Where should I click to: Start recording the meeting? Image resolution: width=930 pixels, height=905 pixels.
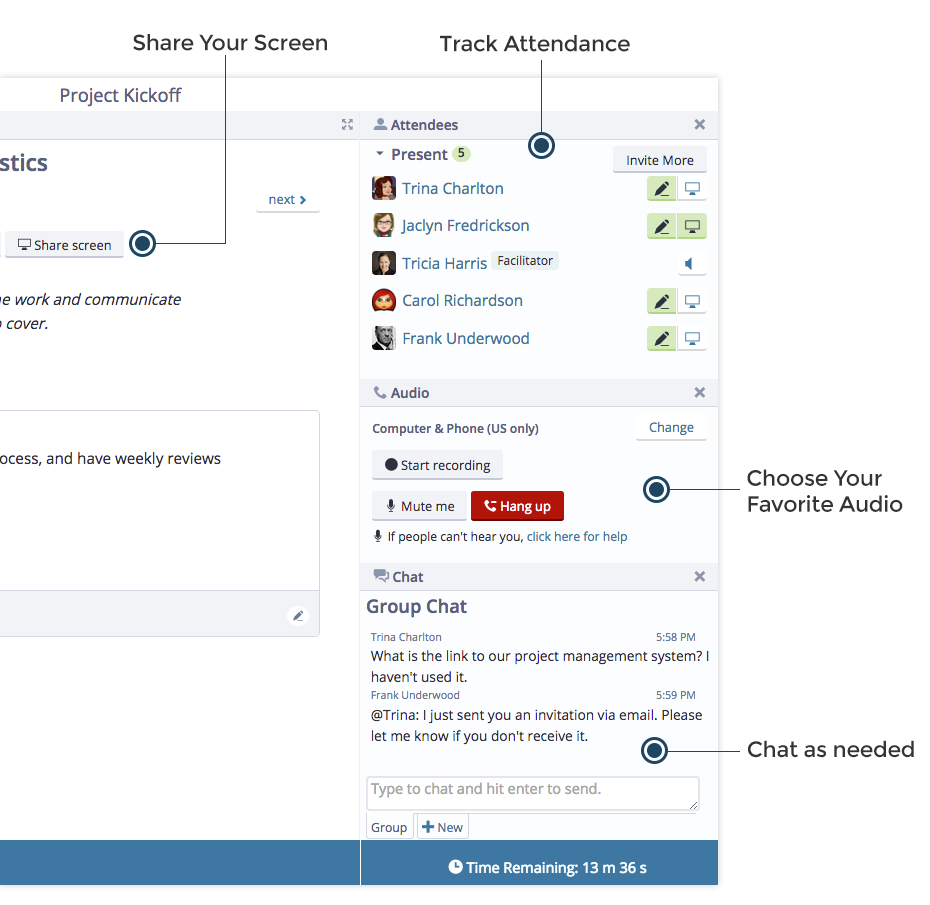pos(437,465)
